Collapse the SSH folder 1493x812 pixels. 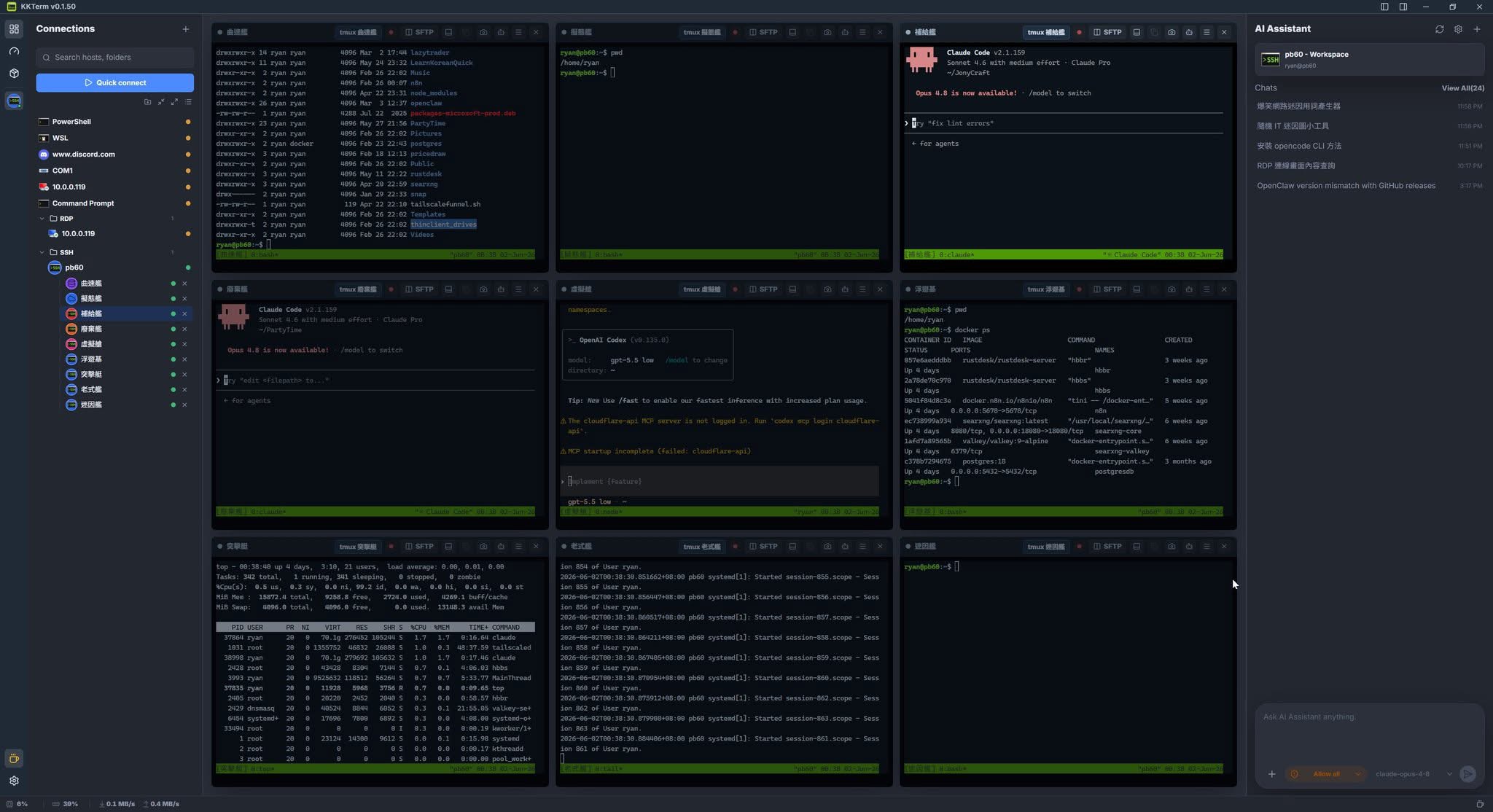(42, 252)
